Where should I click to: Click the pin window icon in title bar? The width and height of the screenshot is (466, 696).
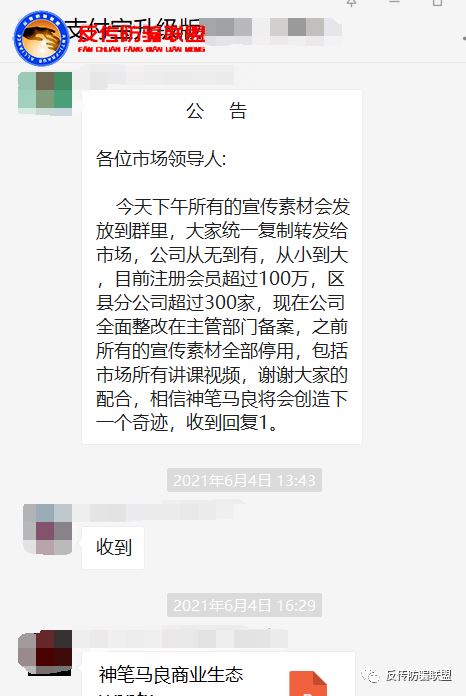351,3
